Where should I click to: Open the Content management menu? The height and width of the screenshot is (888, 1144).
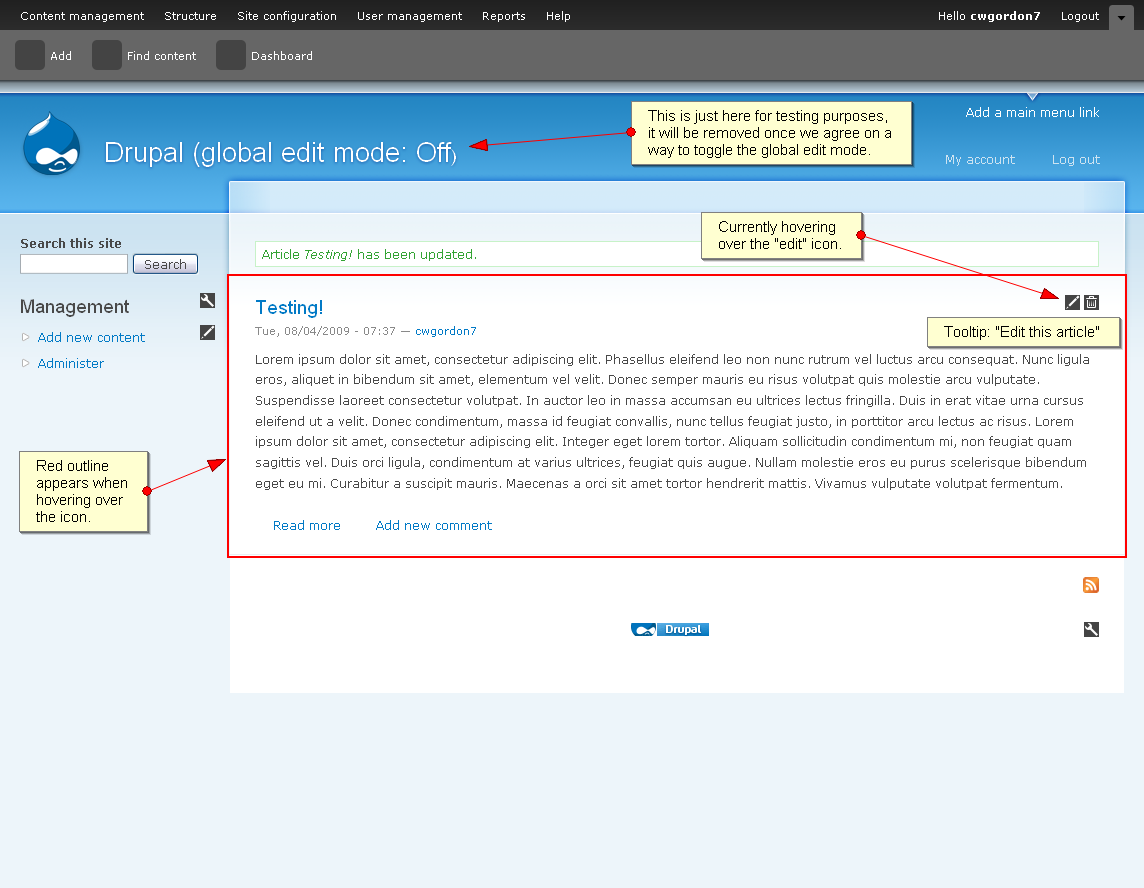tap(82, 16)
